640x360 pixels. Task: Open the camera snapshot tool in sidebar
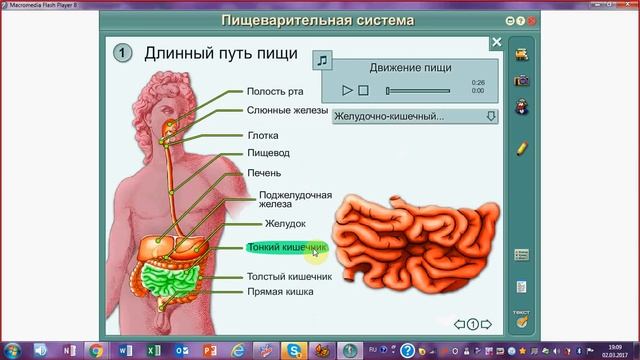(522, 80)
